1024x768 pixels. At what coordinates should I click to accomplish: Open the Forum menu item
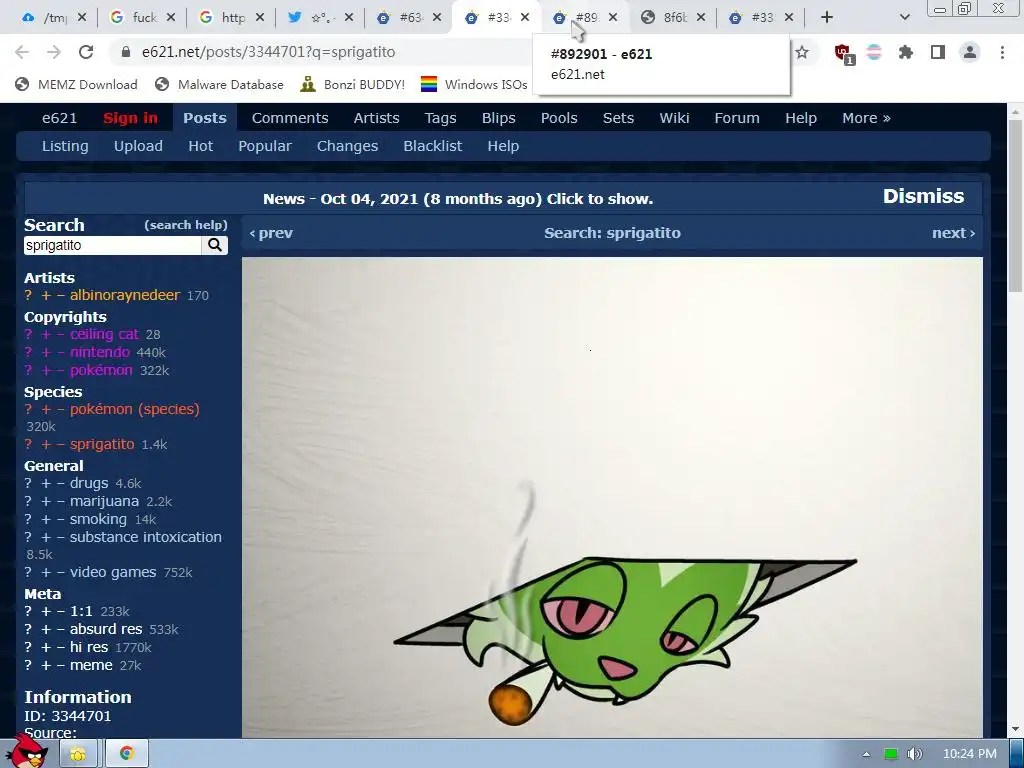737,118
